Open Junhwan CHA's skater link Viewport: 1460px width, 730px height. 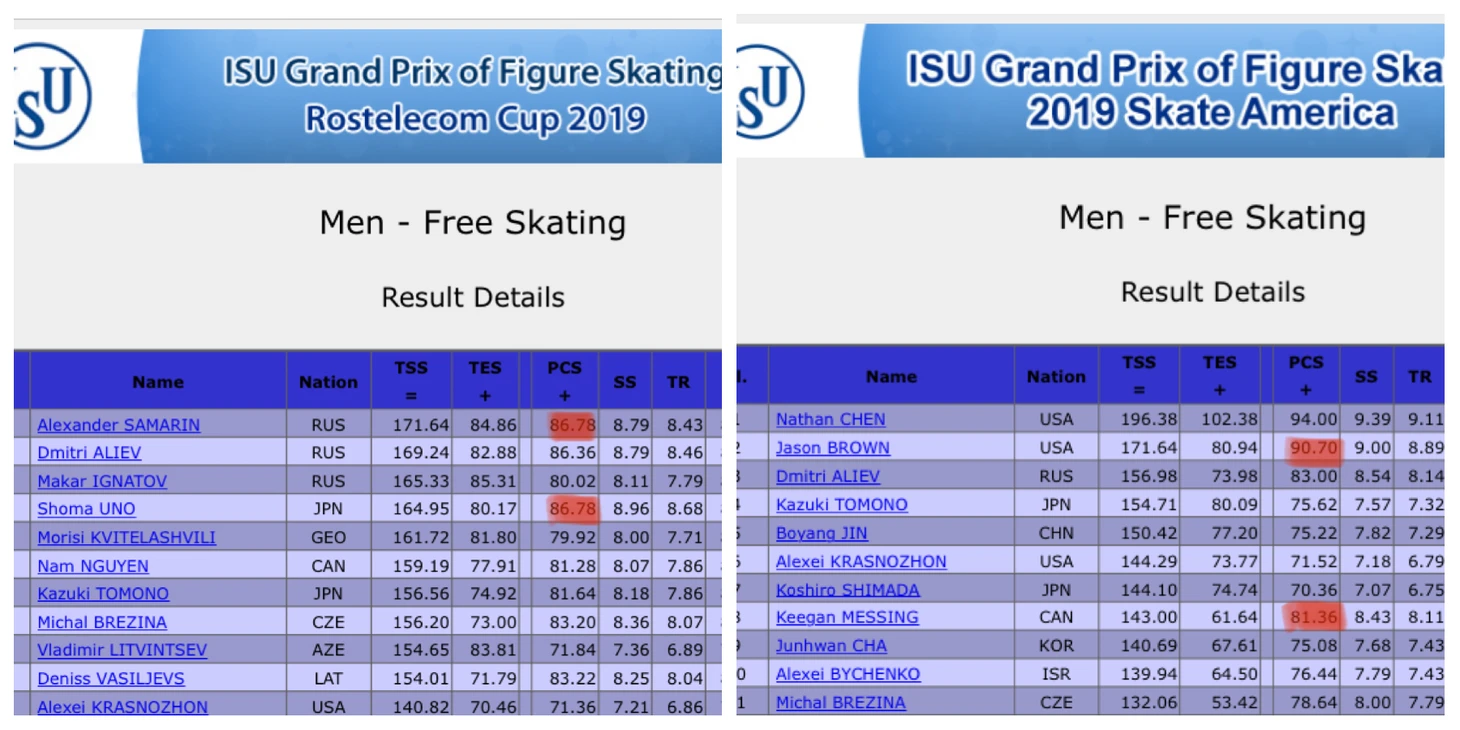coord(830,646)
